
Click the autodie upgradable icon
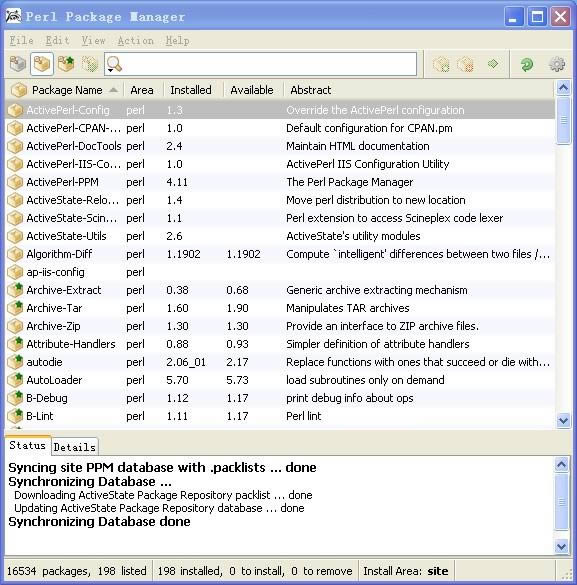point(15,362)
